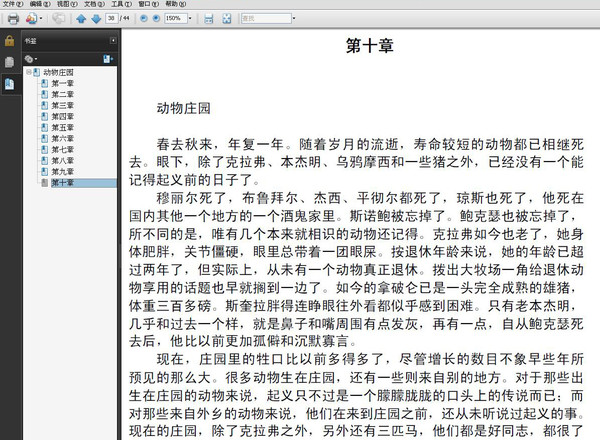Jump to bookmark 第一章
The width and height of the screenshot is (600, 440).
coord(62,83)
